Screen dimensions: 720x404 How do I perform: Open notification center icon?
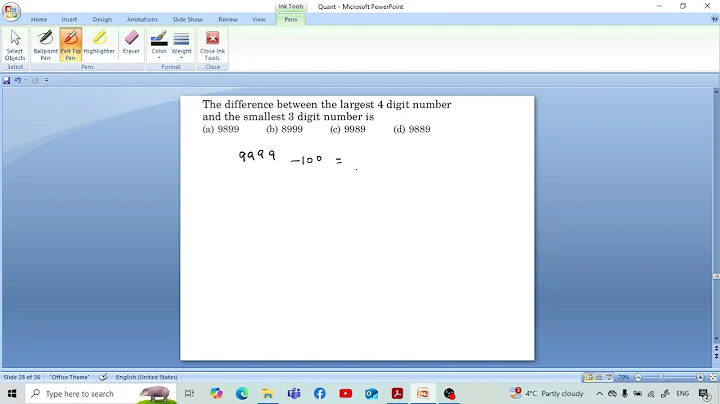tap(704, 394)
